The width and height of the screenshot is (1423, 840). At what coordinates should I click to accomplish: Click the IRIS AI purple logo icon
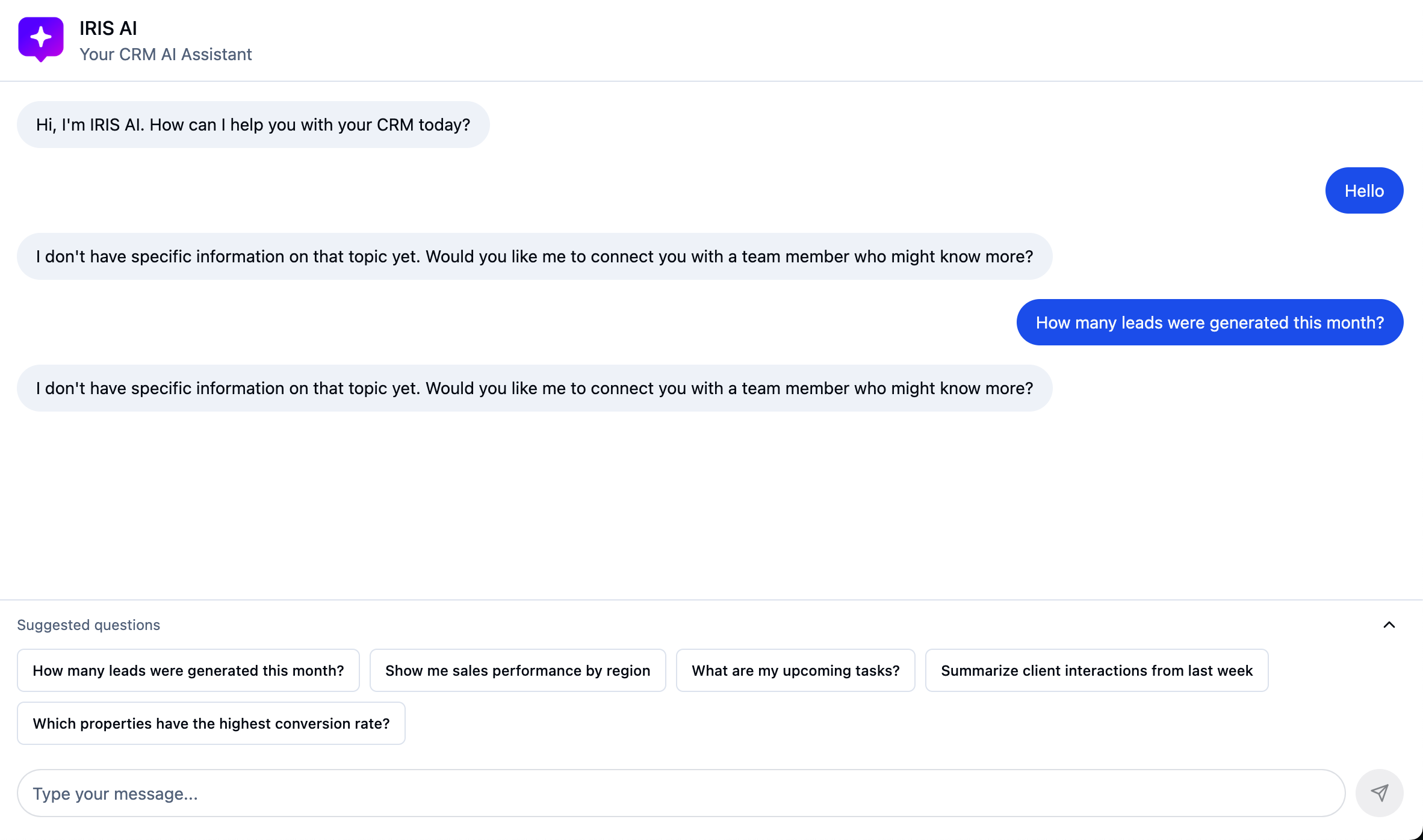coord(41,39)
